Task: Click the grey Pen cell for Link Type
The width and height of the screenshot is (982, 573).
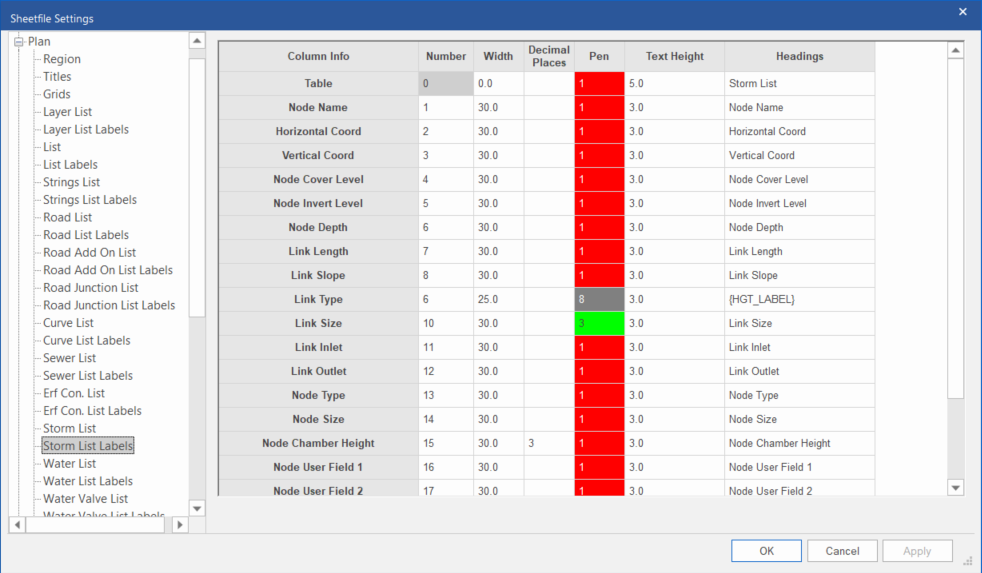Action: click(599, 299)
